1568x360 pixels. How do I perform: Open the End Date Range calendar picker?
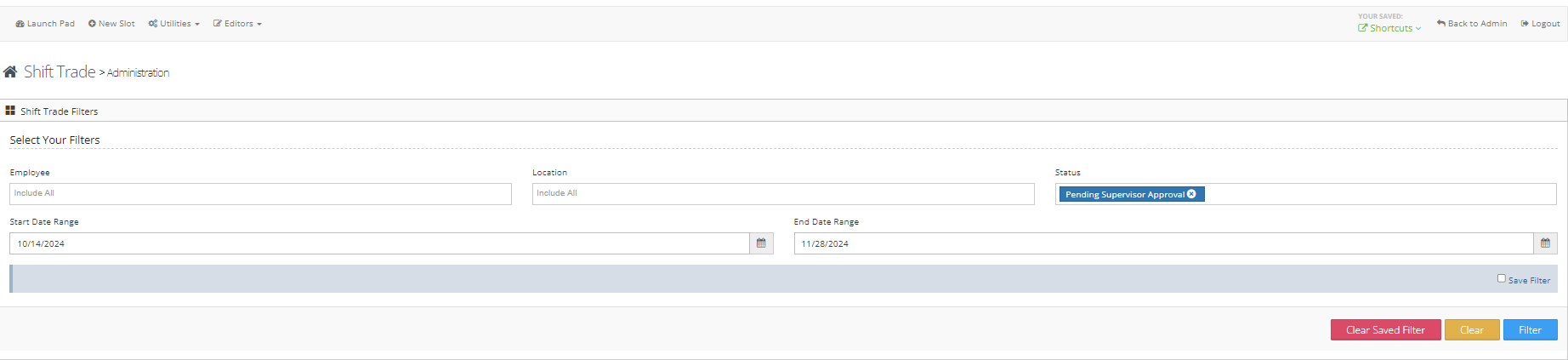(1545, 243)
